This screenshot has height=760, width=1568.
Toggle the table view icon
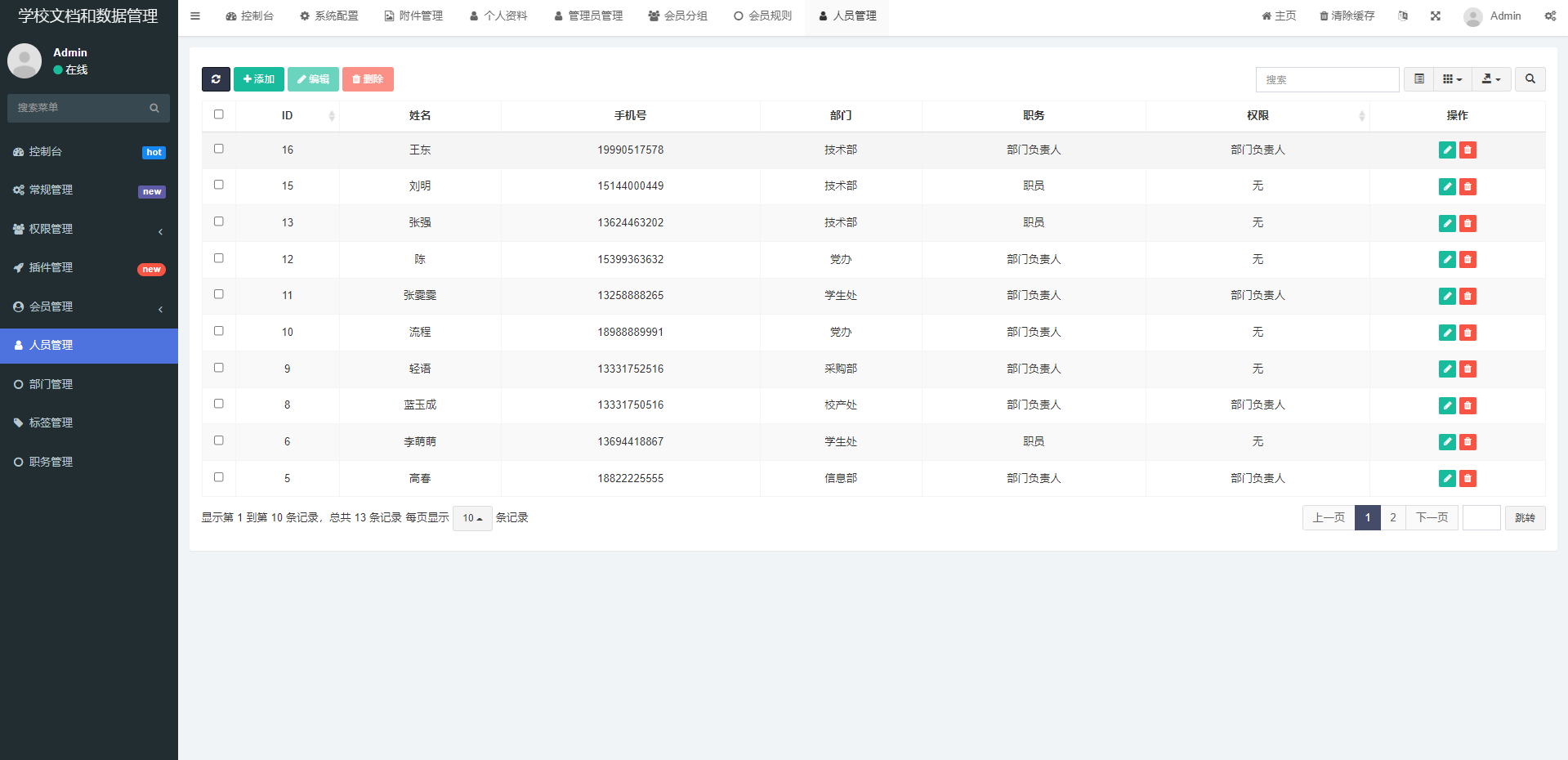tap(1419, 79)
